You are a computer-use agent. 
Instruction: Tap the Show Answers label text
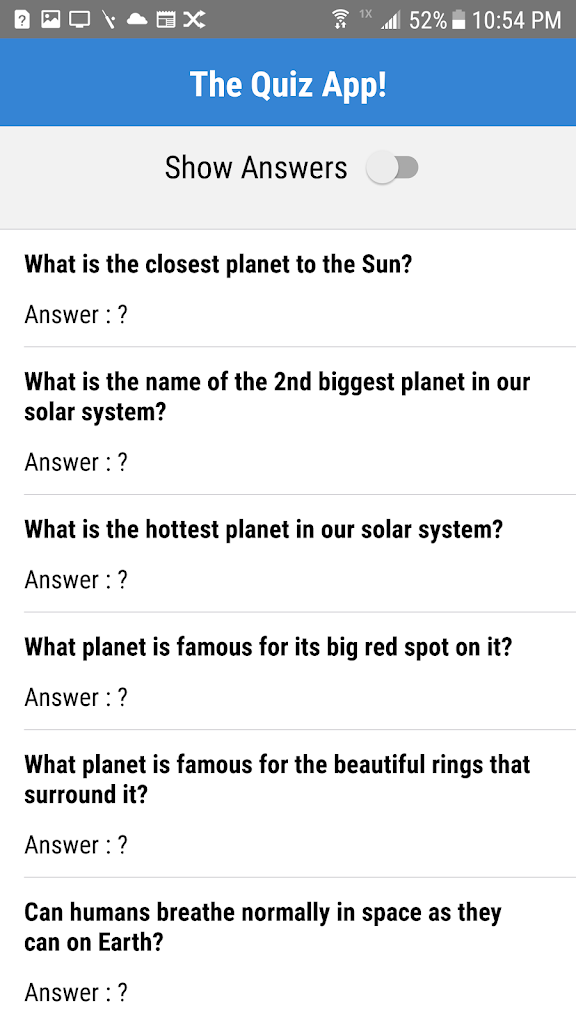(x=256, y=168)
